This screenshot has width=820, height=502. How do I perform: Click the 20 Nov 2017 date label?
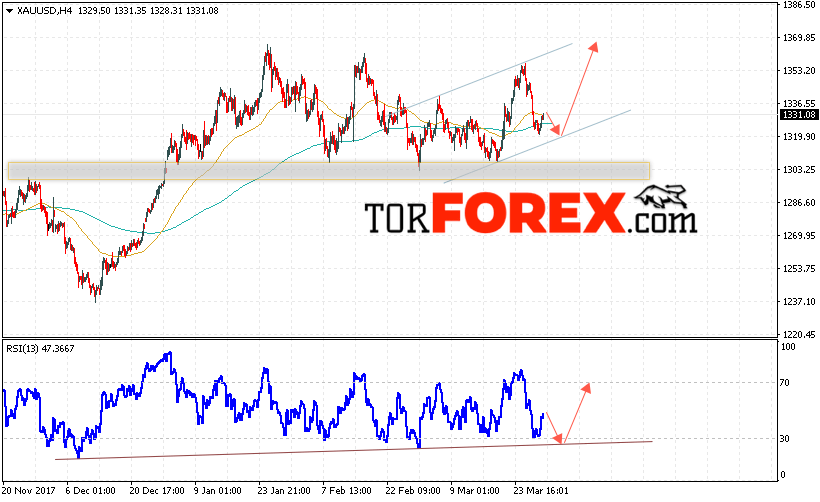[x=29, y=491]
